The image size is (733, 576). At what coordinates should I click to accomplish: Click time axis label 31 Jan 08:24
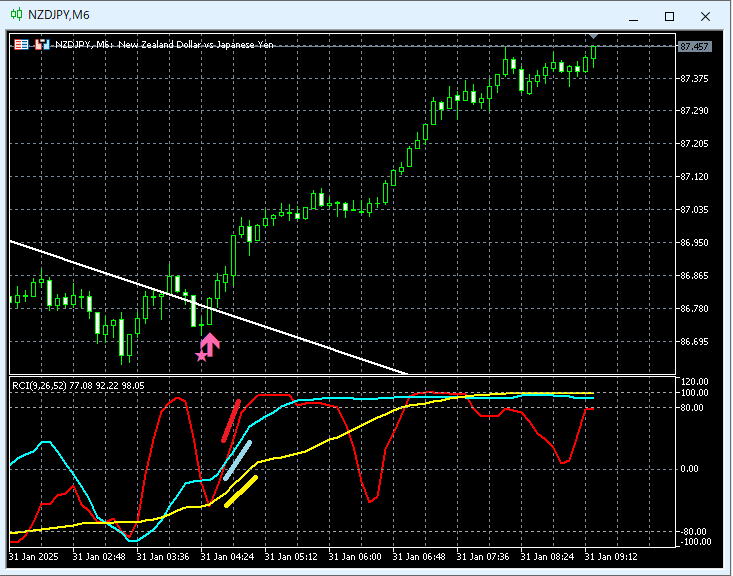click(x=547, y=557)
